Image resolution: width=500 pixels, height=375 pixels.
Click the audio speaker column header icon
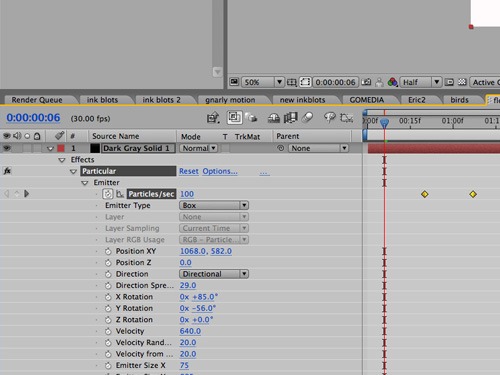17,136
